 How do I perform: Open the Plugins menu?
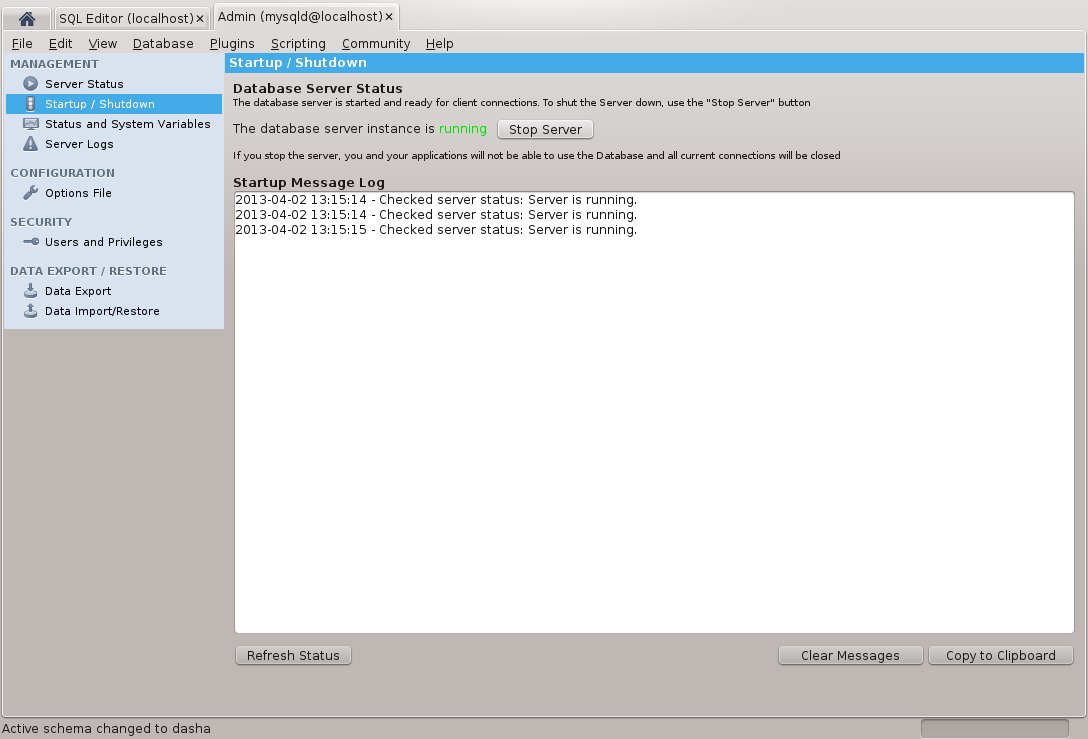pyautogui.click(x=232, y=44)
